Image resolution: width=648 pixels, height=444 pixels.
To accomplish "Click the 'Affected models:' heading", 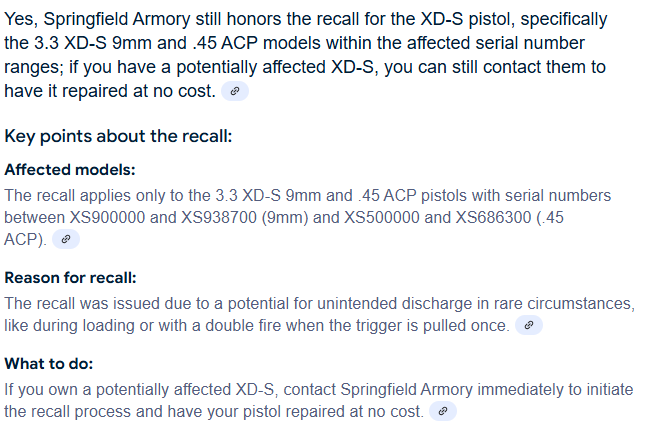I will (70, 169).
